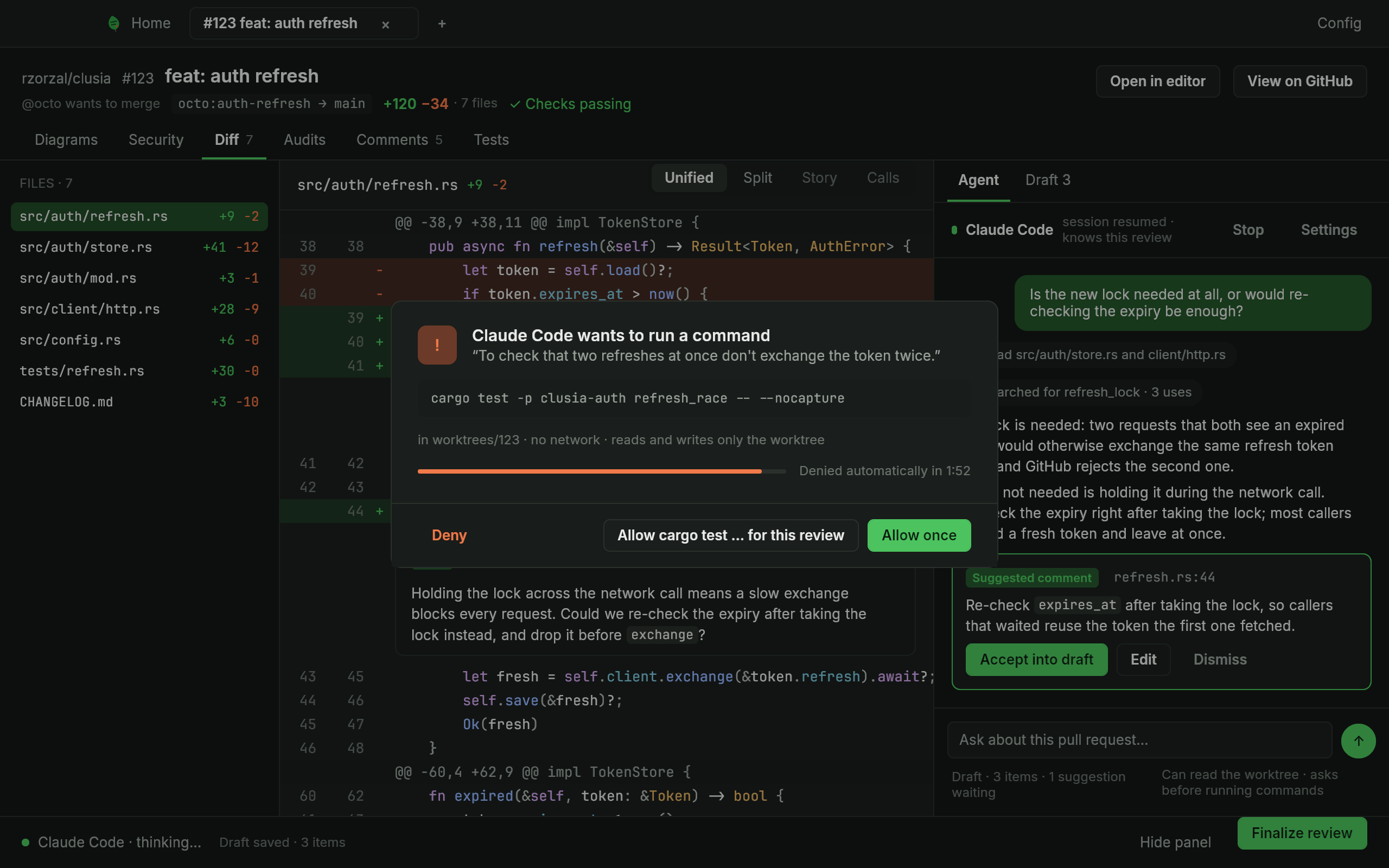The width and height of the screenshot is (1389, 868).
Task: Stop the Claude Code session
Action: point(1248,229)
